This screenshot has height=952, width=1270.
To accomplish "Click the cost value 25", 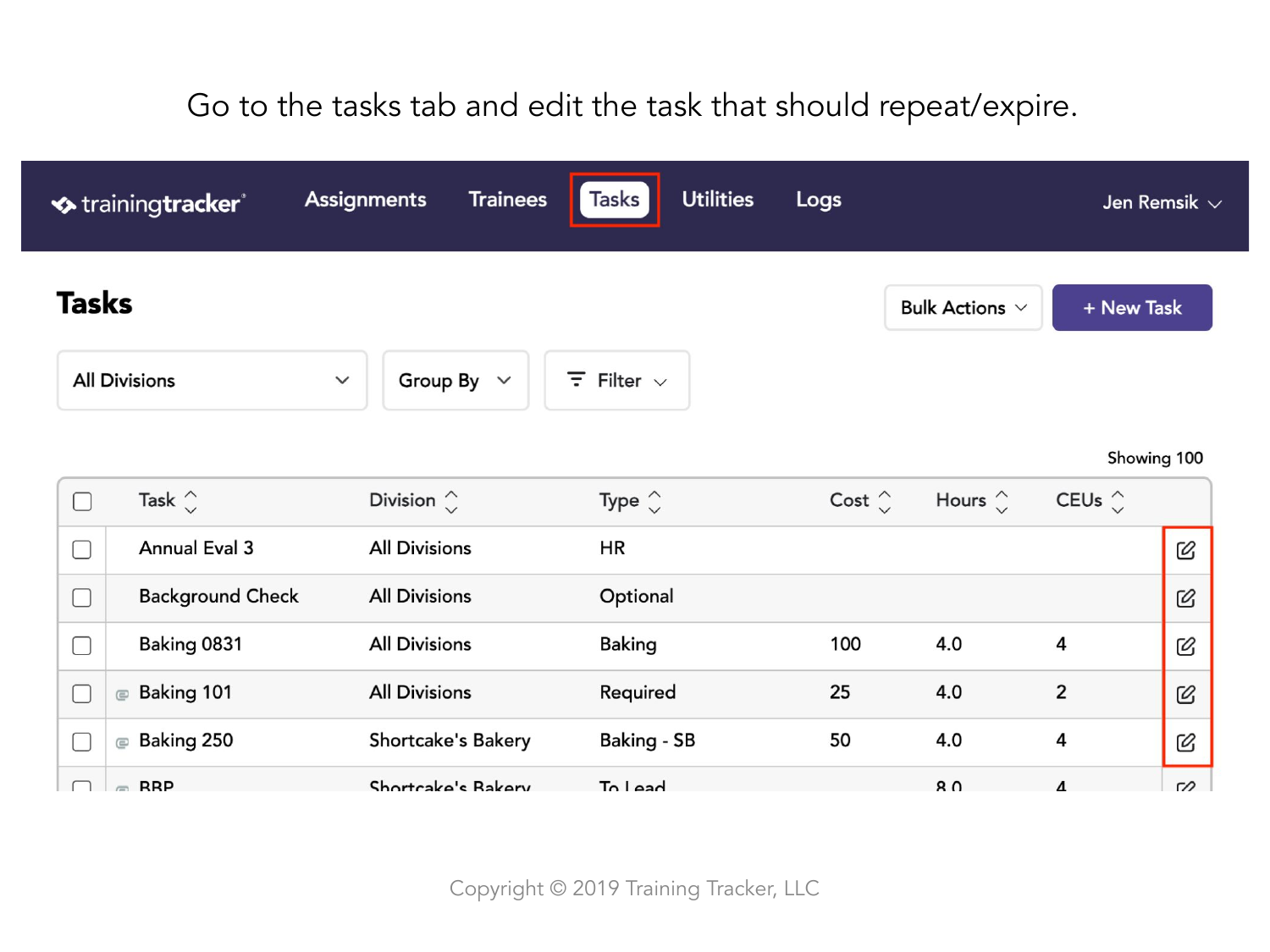I will click(840, 693).
